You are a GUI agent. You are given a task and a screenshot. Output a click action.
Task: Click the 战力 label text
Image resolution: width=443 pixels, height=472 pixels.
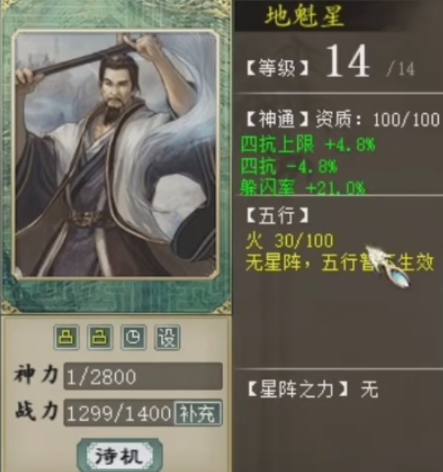(37, 412)
